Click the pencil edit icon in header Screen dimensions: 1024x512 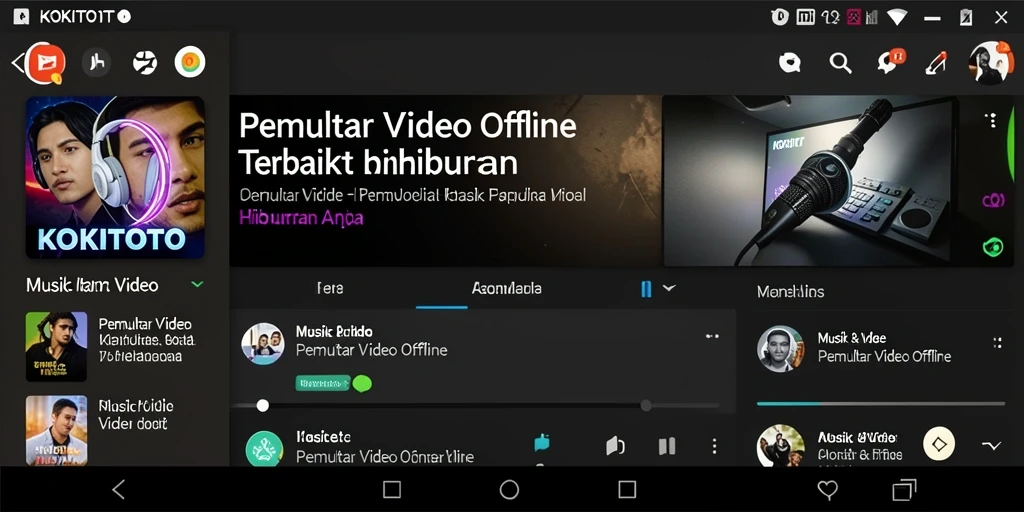[x=936, y=62]
